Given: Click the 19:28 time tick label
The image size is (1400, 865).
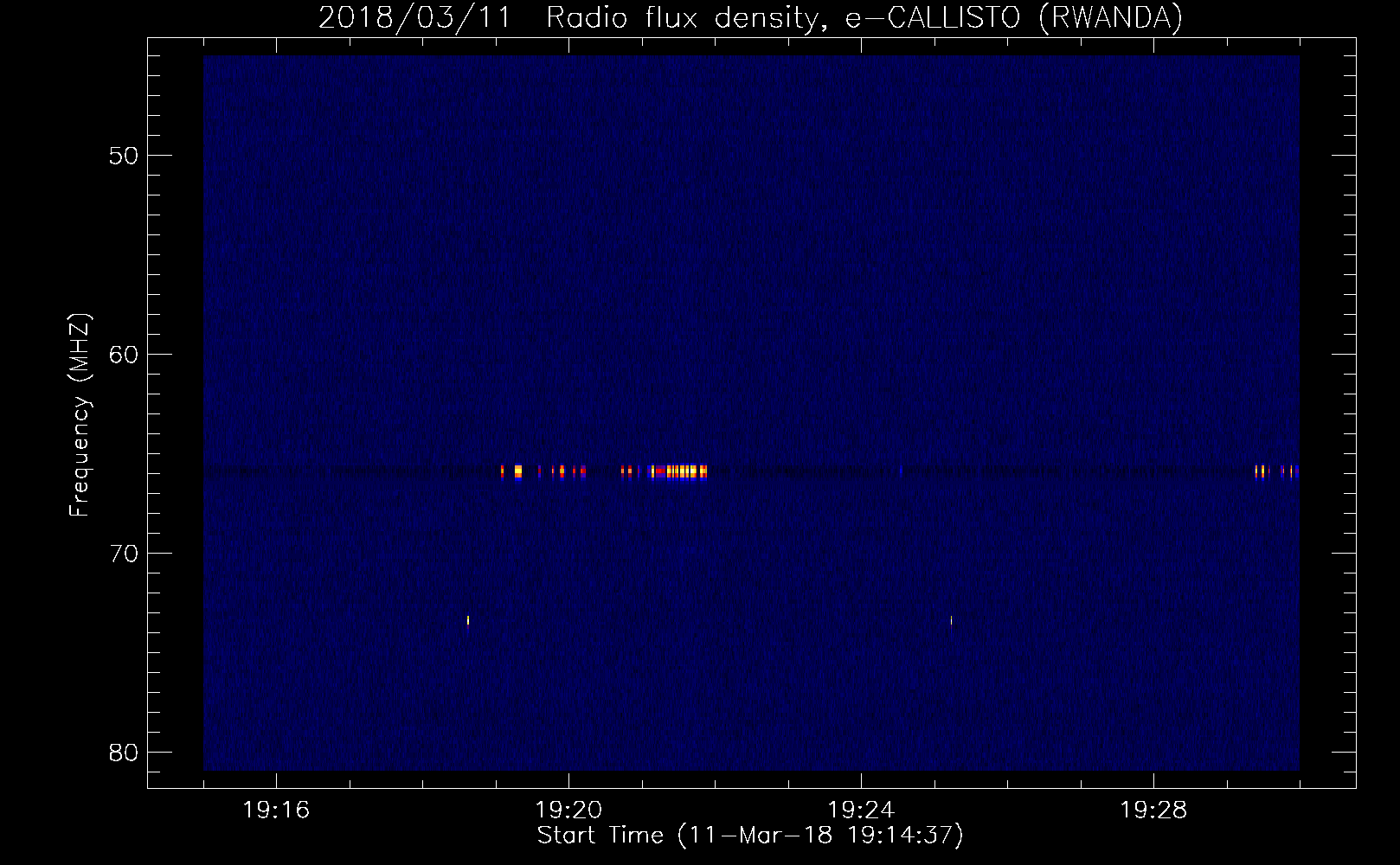Looking at the screenshot, I should pyautogui.click(x=1153, y=811).
